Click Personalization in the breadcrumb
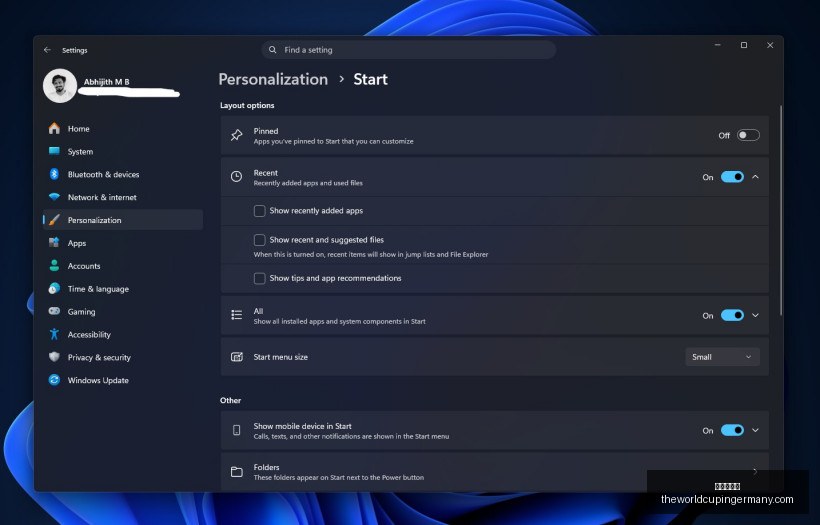Screen dimensions: 820x525 (273, 79)
